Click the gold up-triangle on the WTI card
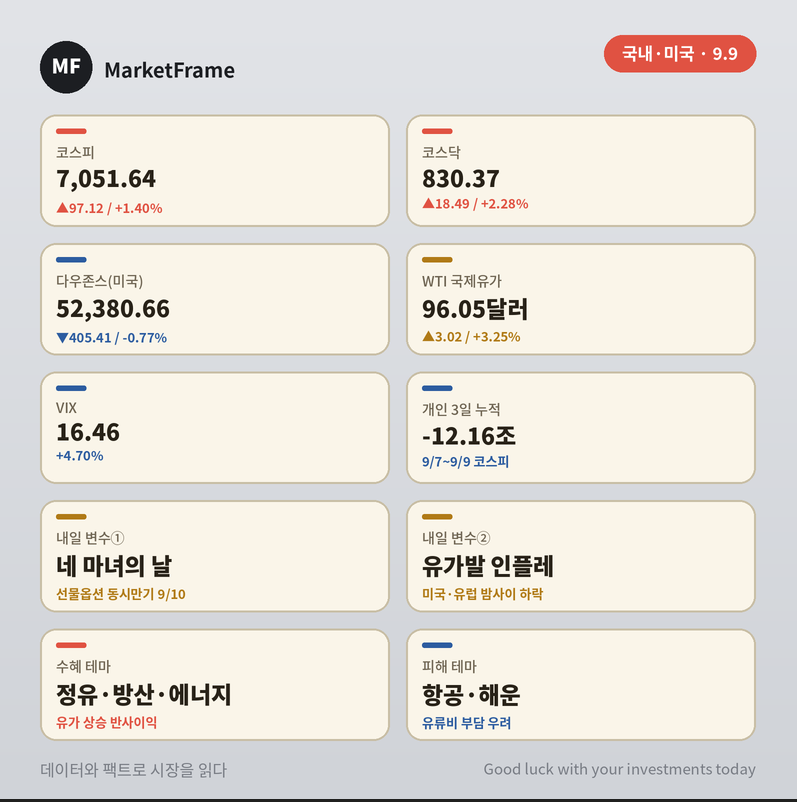This screenshot has height=802, width=797. [x=428, y=337]
